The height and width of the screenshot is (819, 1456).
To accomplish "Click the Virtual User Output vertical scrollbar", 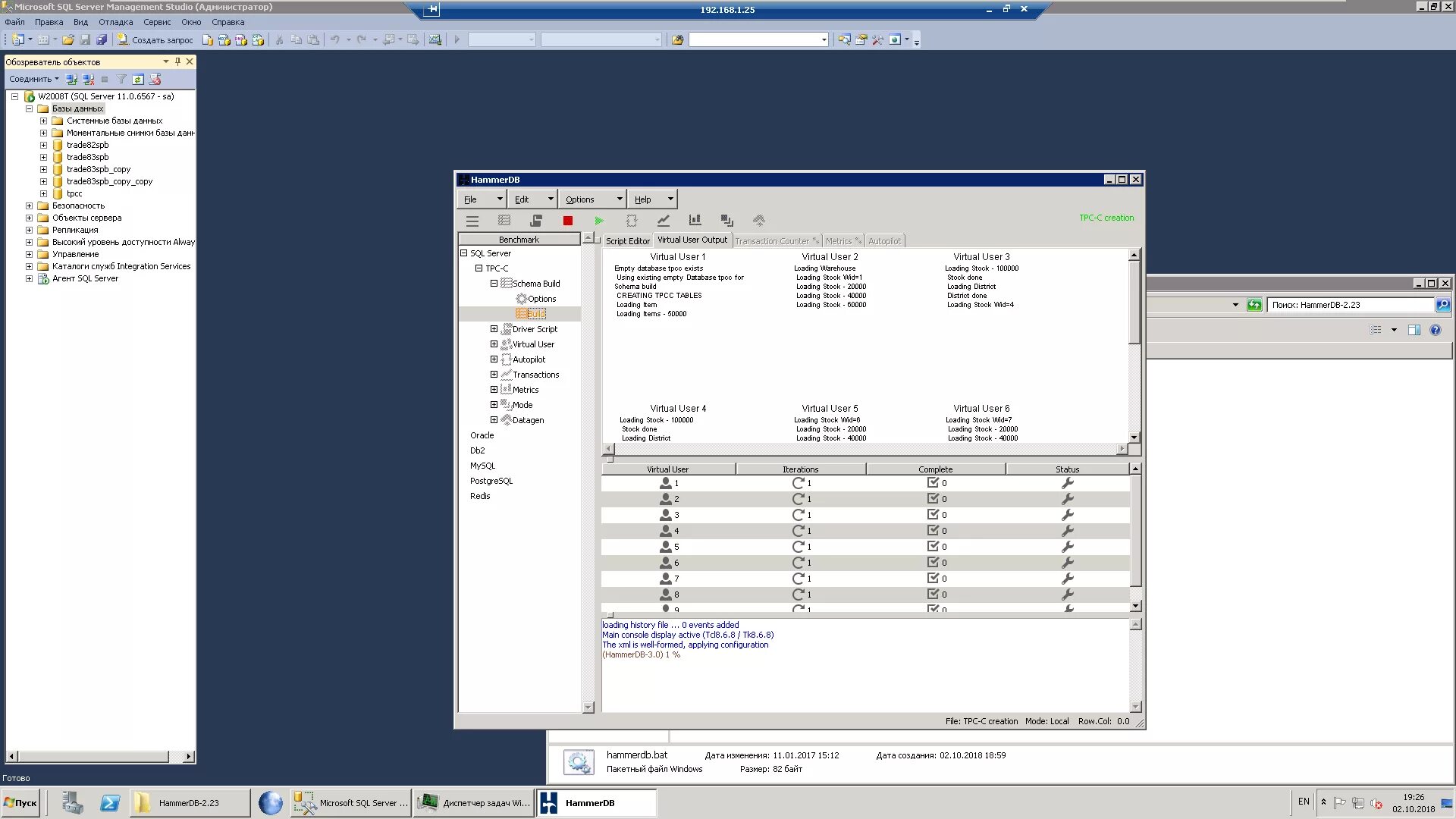I will point(1134,347).
